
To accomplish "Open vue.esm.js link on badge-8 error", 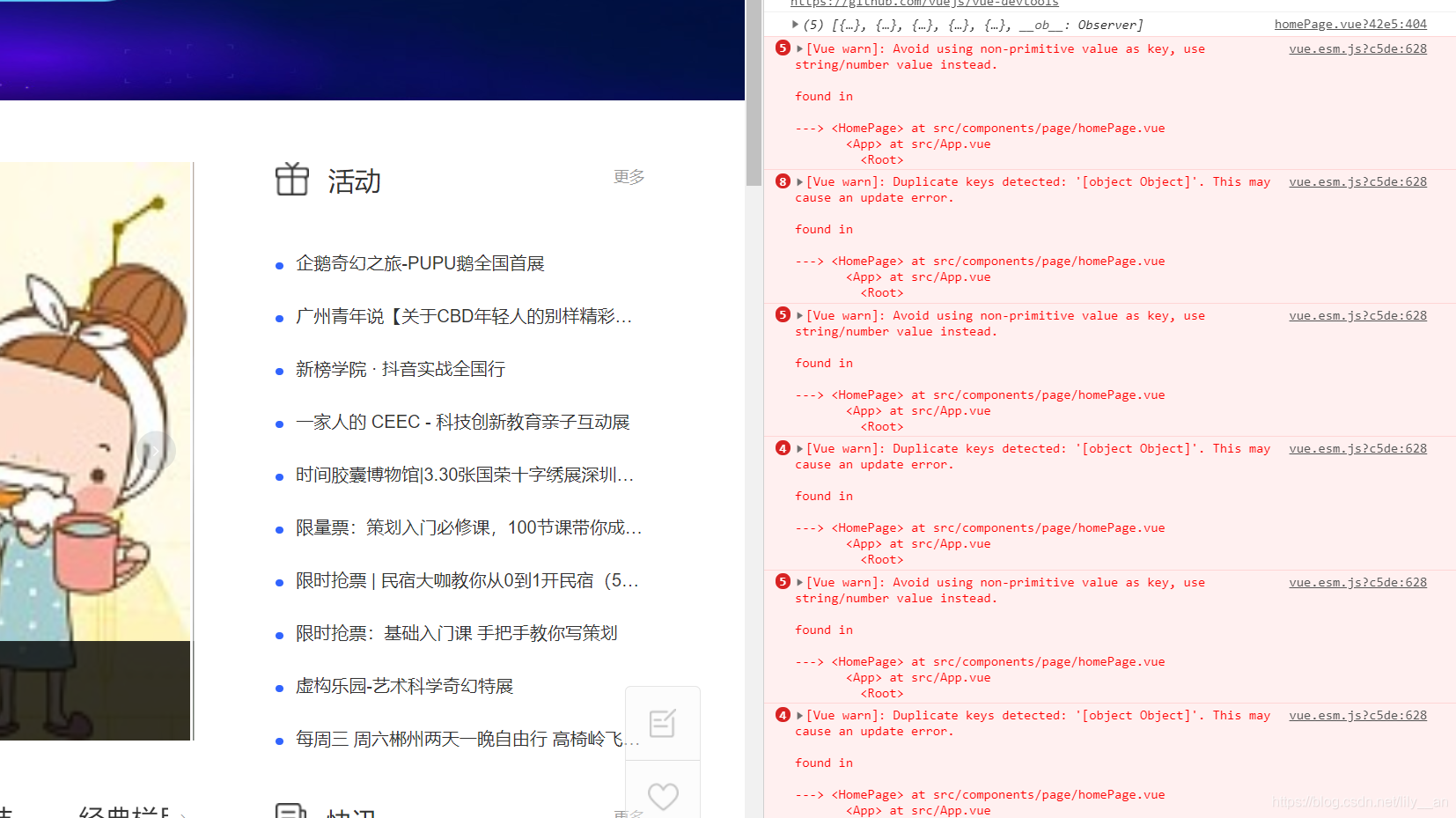I will 1357,181.
